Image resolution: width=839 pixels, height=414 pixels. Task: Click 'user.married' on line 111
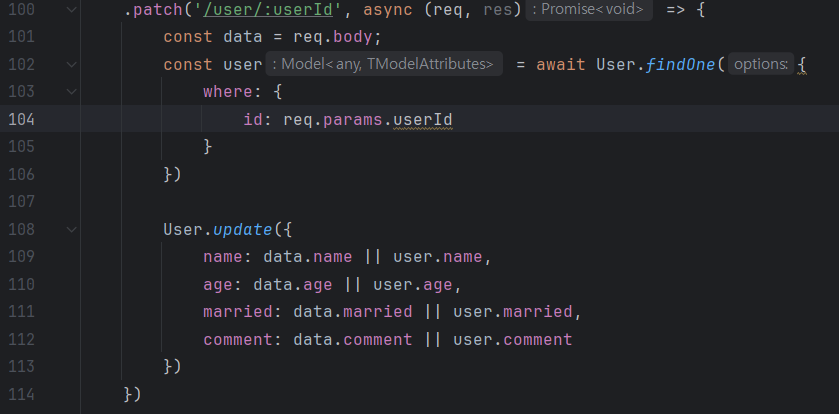(513, 312)
